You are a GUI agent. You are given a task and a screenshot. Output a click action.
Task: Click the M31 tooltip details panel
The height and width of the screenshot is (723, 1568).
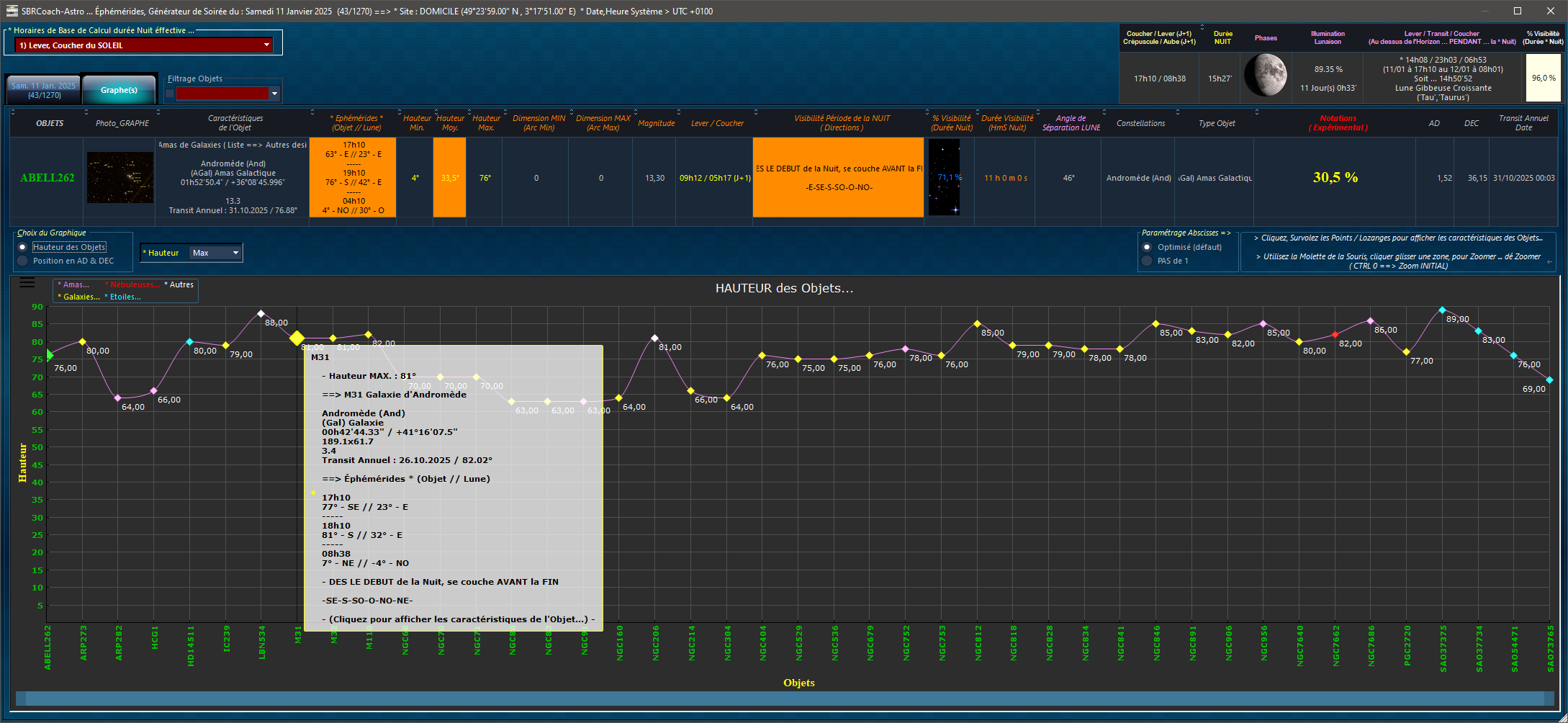click(454, 488)
